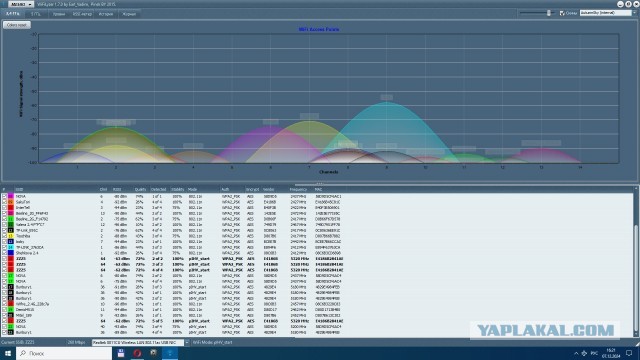
Task: Click the blue swatch of Shishkova 2.4
Action: (x=11, y=253)
